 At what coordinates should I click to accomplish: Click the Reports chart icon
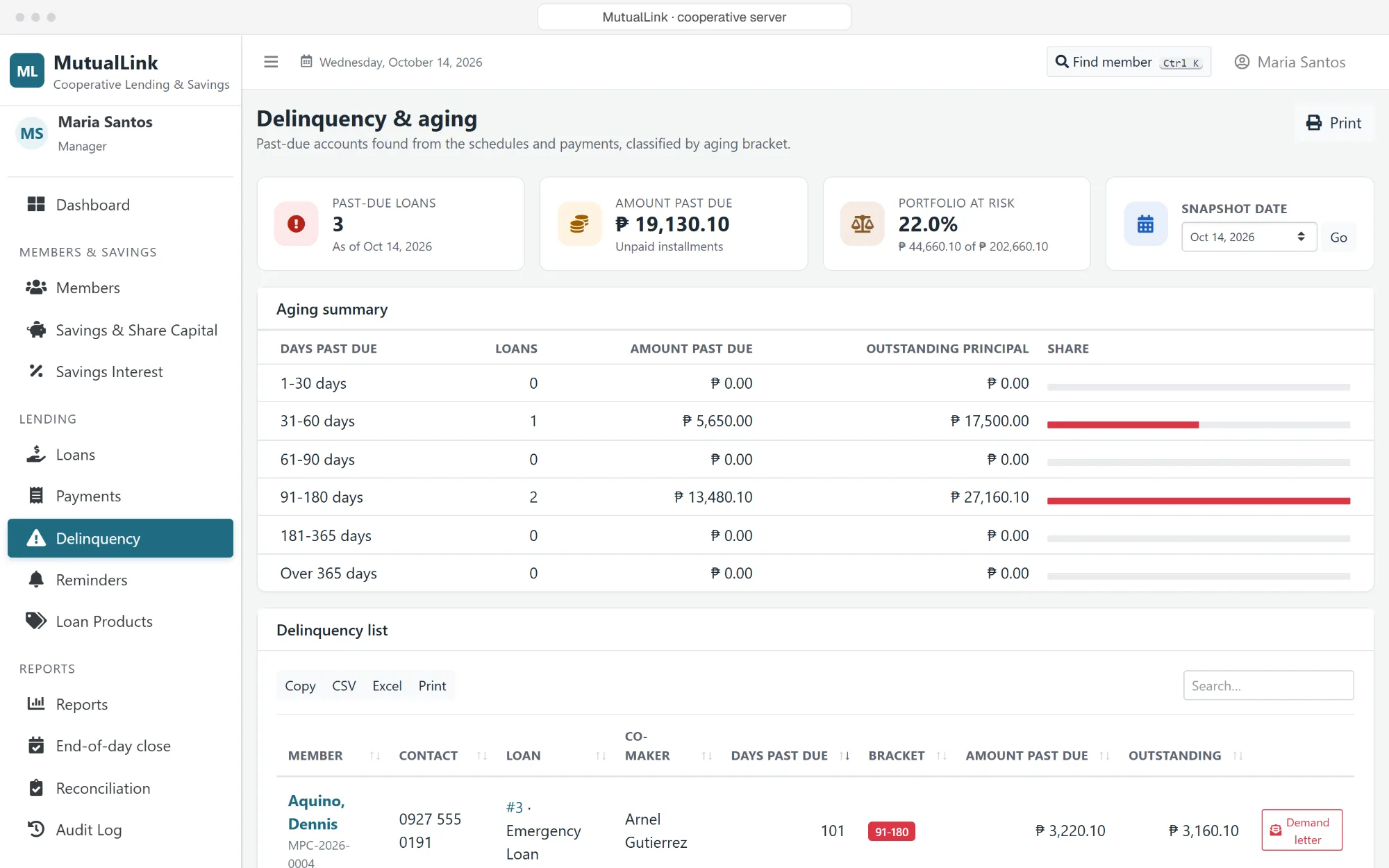(36, 703)
